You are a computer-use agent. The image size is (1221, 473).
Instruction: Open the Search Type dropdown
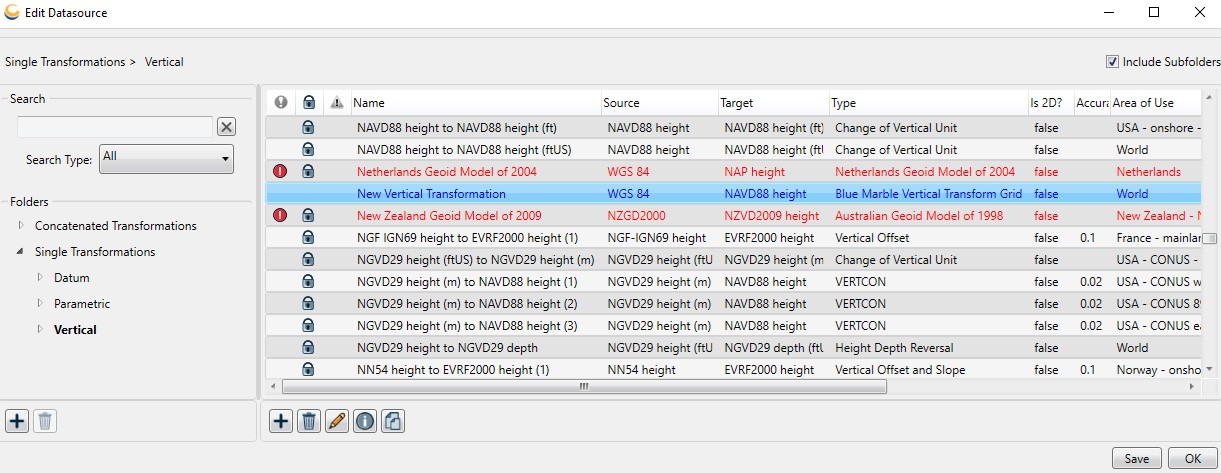pos(166,158)
